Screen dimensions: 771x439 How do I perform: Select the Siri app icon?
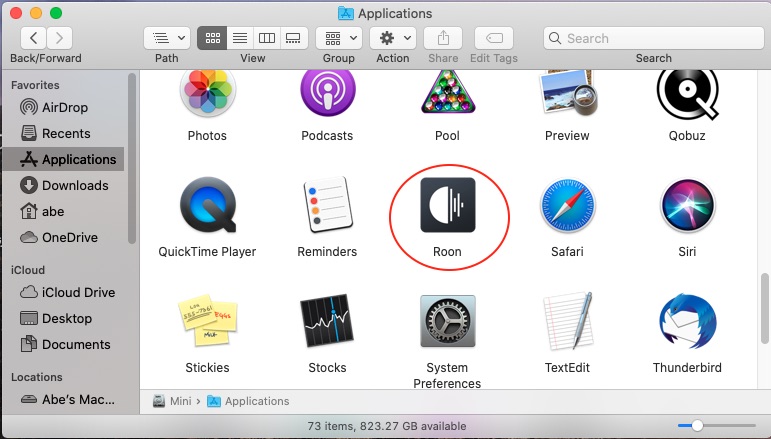coord(687,205)
